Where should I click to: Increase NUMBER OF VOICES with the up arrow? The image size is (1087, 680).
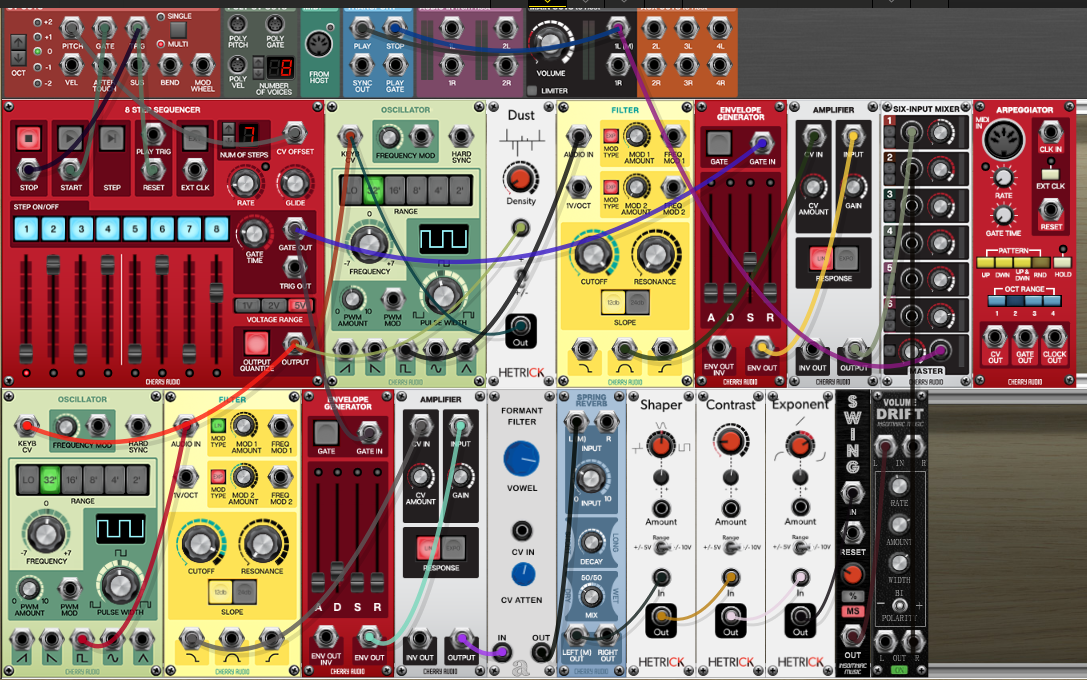(259, 62)
